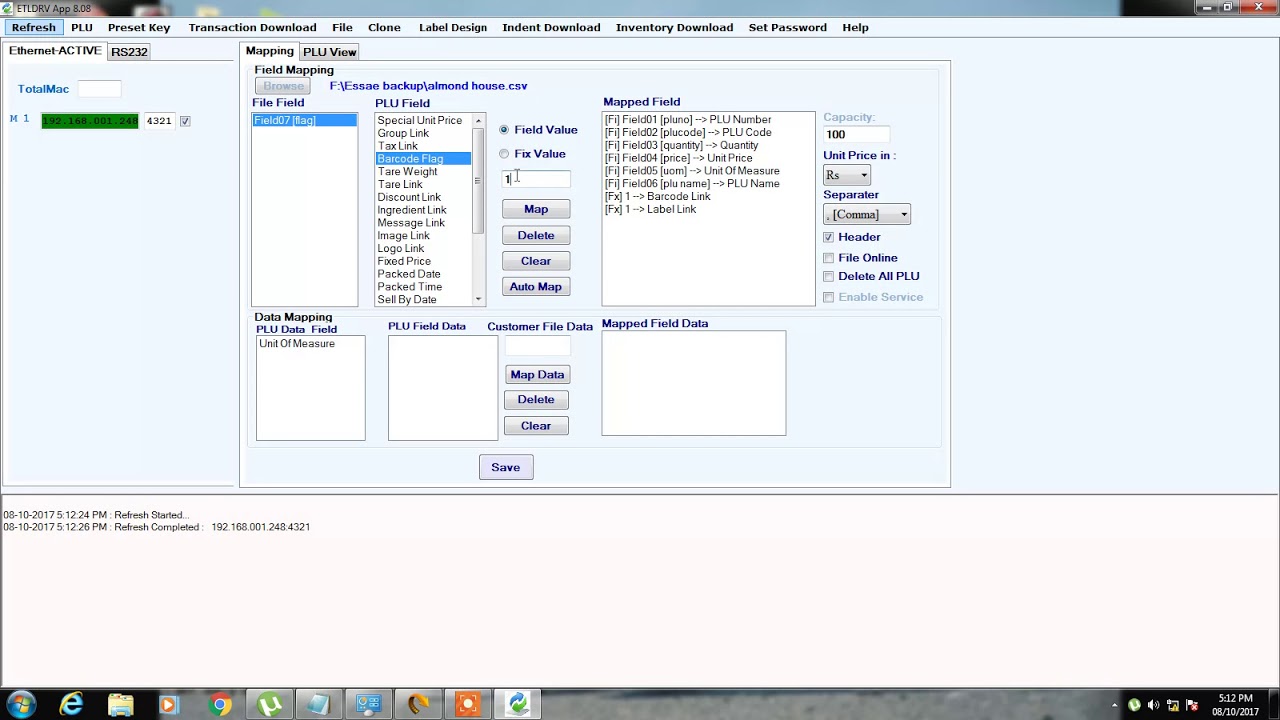Click the TotalMac input field
Viewport: 1280px width, 720px height.
pos(99,89)
